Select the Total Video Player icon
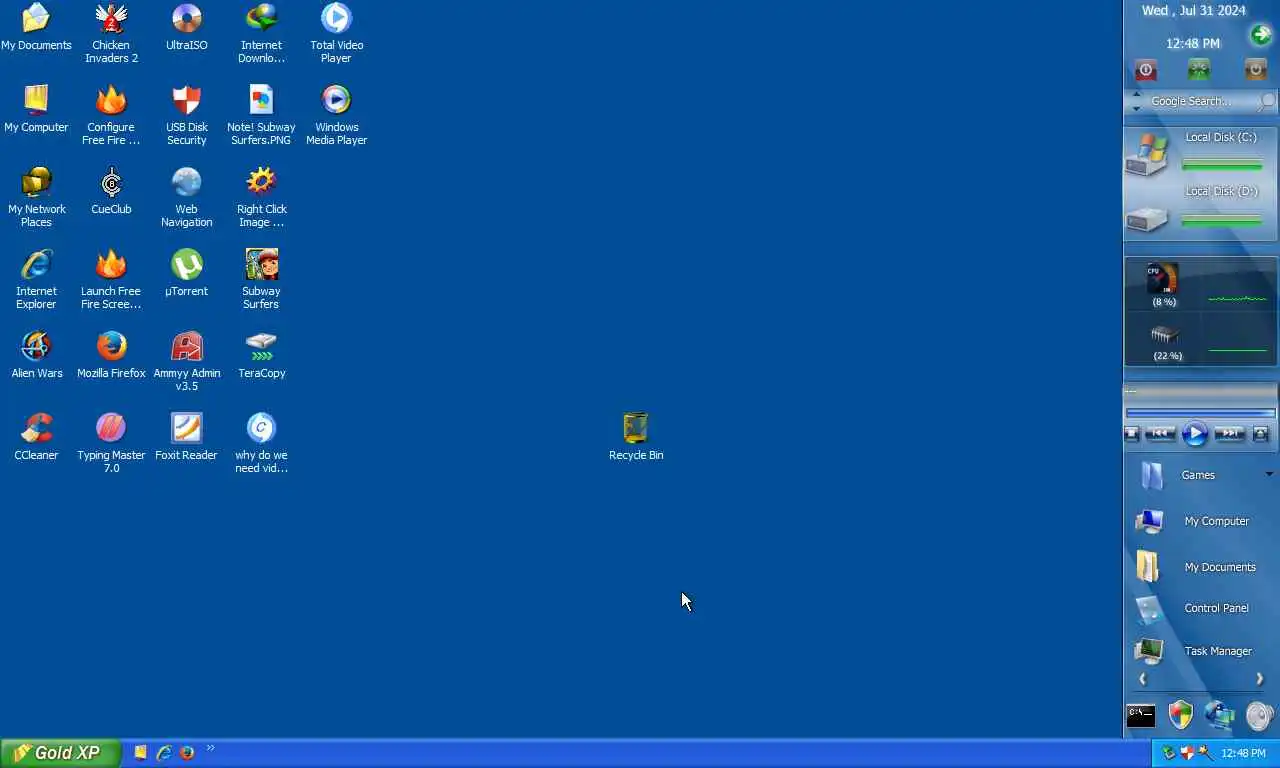 click(336, 34)
